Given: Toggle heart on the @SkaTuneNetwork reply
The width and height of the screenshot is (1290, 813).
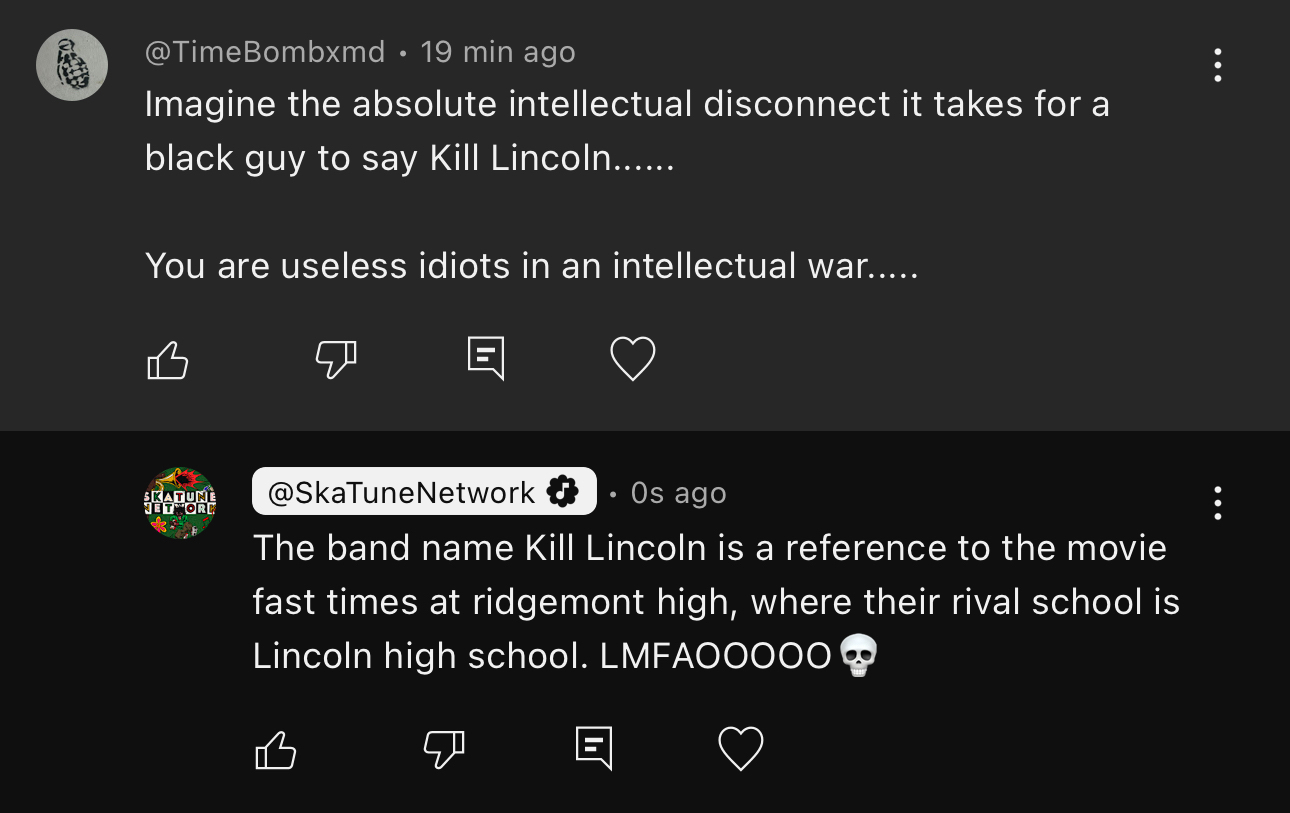Looking at the screenshot, I should [x=741, y=748].
